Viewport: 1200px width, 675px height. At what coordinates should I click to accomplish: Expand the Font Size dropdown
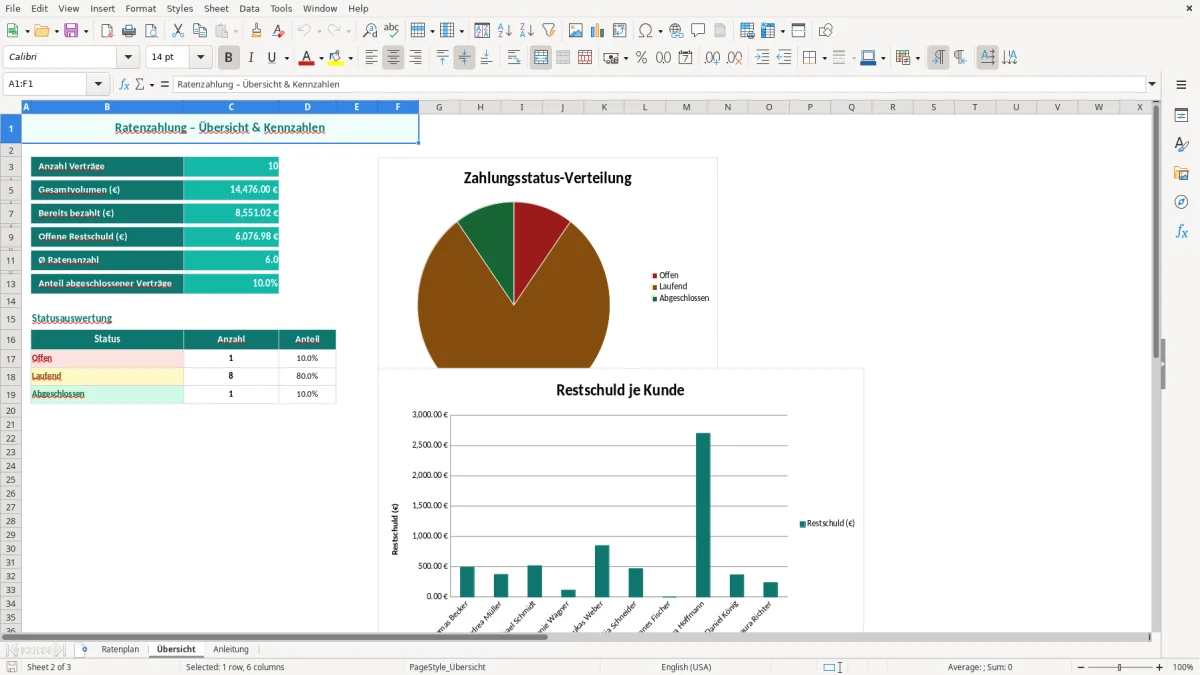pos(201,58)
